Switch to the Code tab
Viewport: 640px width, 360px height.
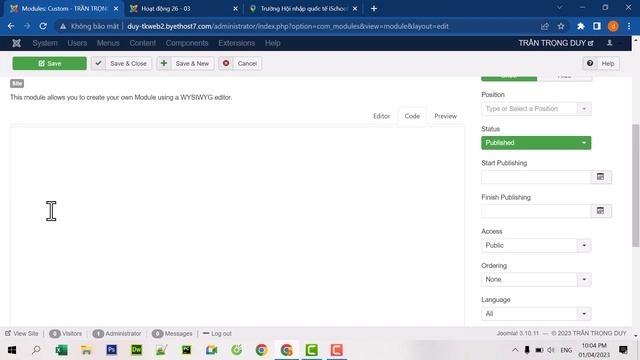412,116
